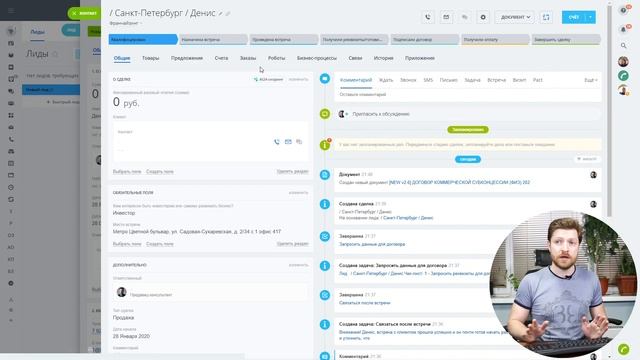640x360 pixels.
Task: Select the Звонок timeline tab
Action: [x=408, y=80]
